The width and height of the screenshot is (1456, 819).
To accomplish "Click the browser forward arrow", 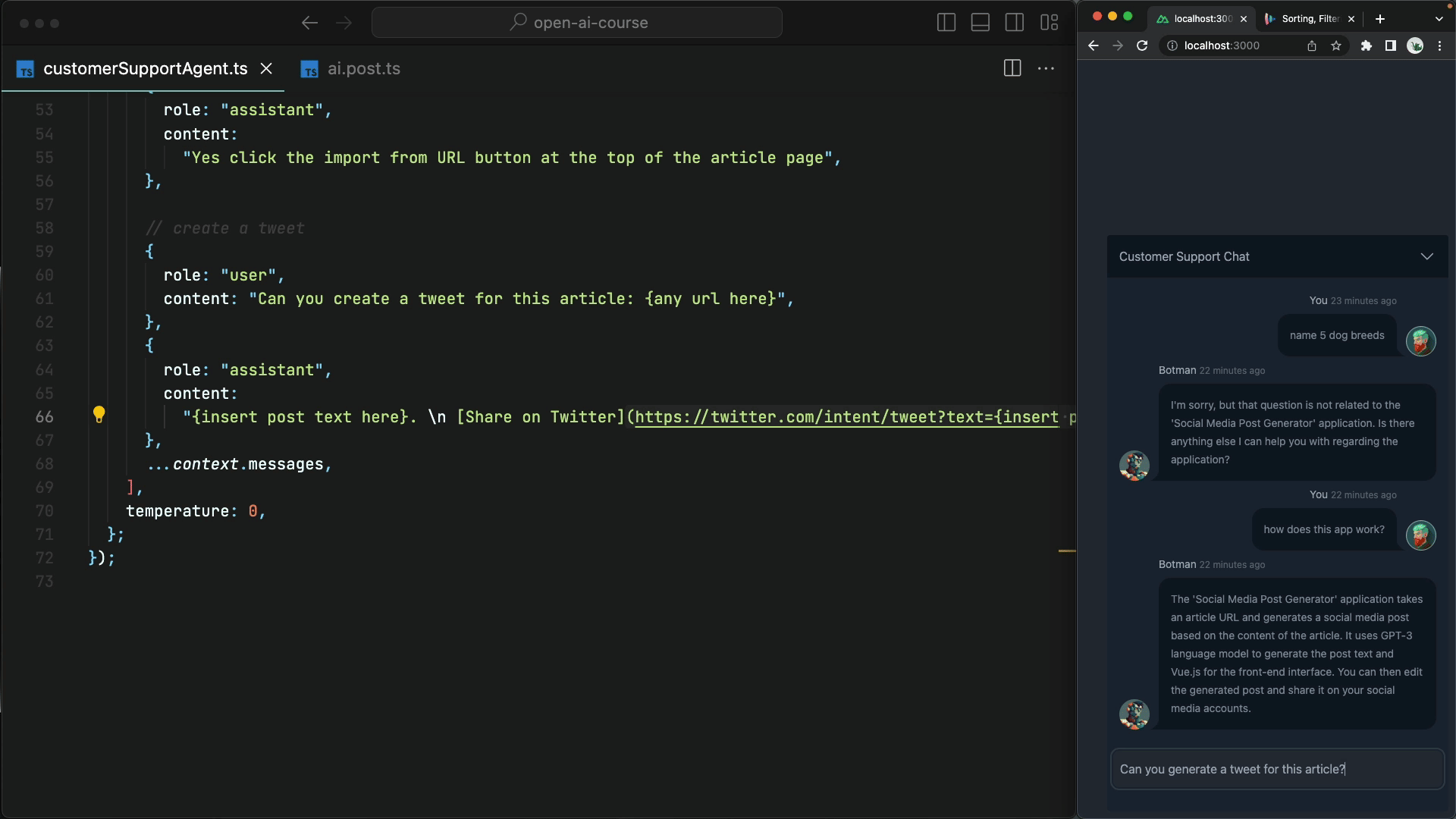I will (x=1118, y=45).
